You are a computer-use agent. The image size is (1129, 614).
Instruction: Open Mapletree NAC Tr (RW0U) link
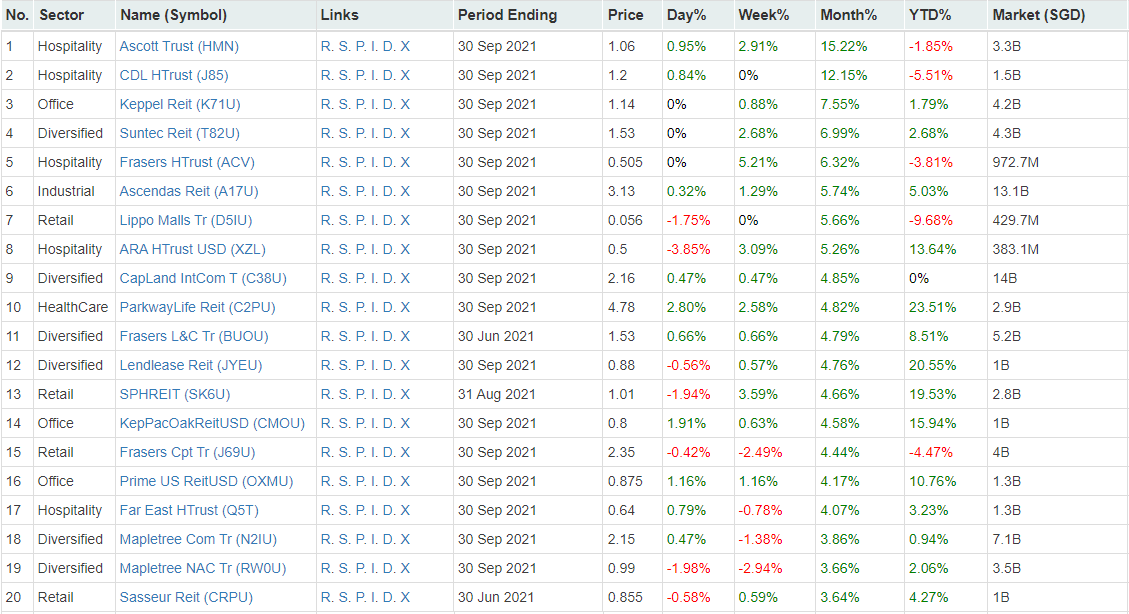pyautogui.click(x=203, y=568)
